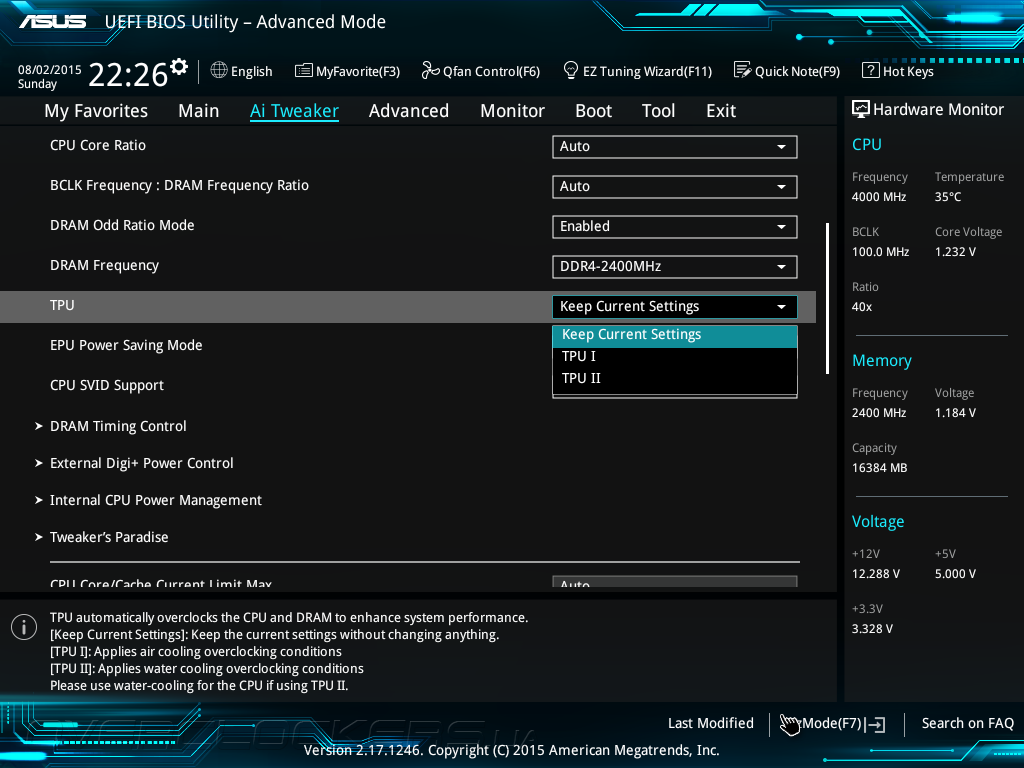Image resolution: width=1024 pixels, height=768 pixels.
Task: Switch to the Monitor tab
Action: (512, 111)
